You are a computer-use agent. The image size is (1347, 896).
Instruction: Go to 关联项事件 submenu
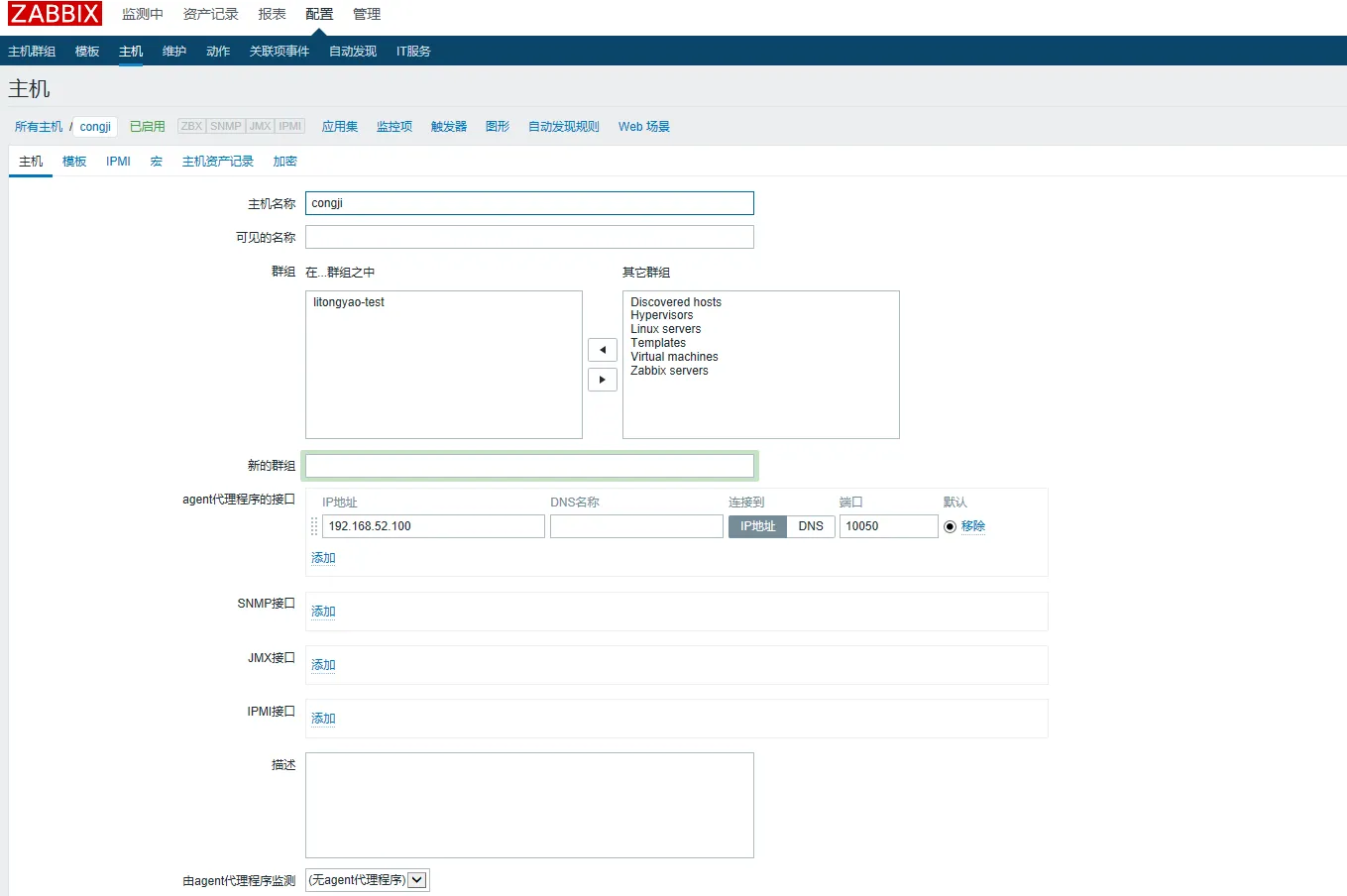click(x=280, y=52)
